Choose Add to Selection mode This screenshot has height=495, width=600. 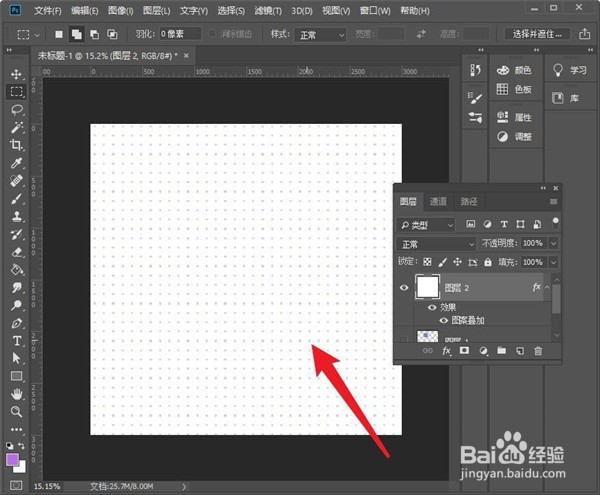[77, 34]
